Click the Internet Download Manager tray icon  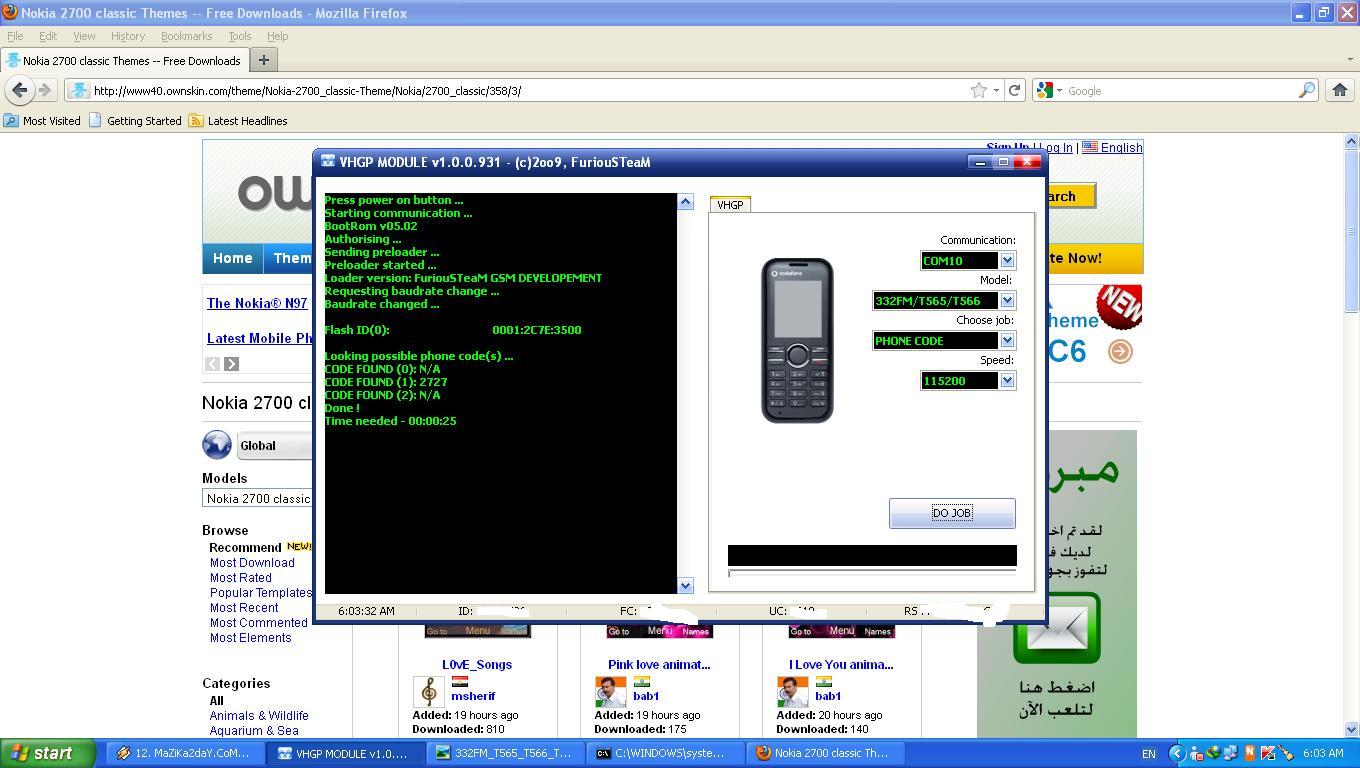click(1214, 753)
